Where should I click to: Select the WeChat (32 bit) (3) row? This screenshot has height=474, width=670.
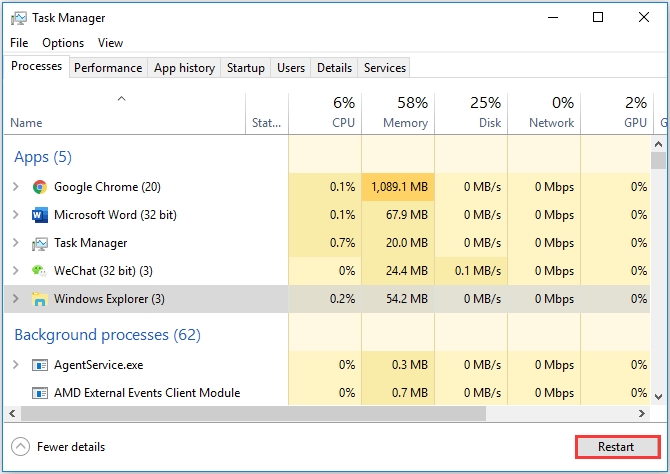[x=327, y=271]
